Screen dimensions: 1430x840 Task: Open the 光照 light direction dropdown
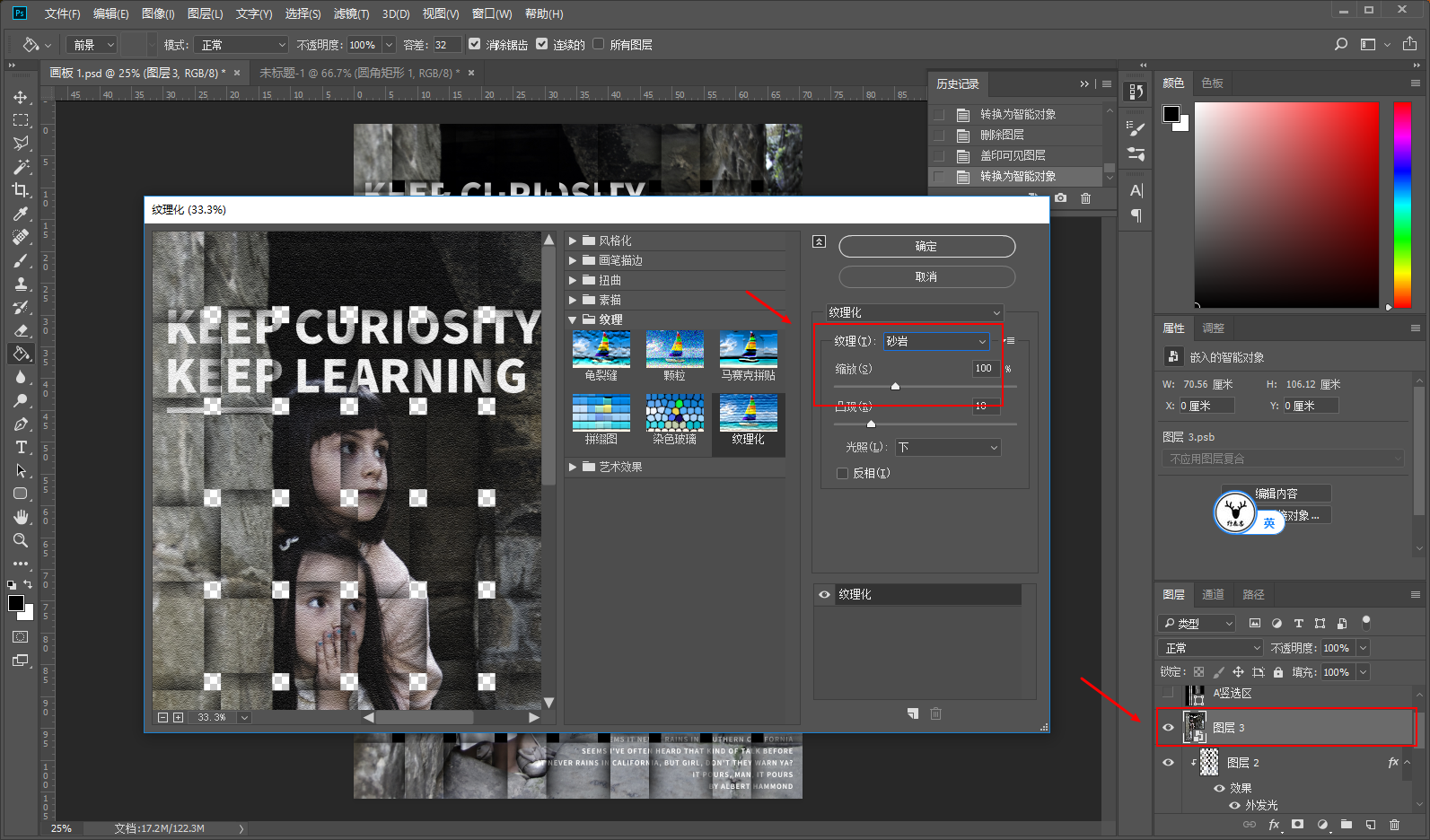point(948,447)
